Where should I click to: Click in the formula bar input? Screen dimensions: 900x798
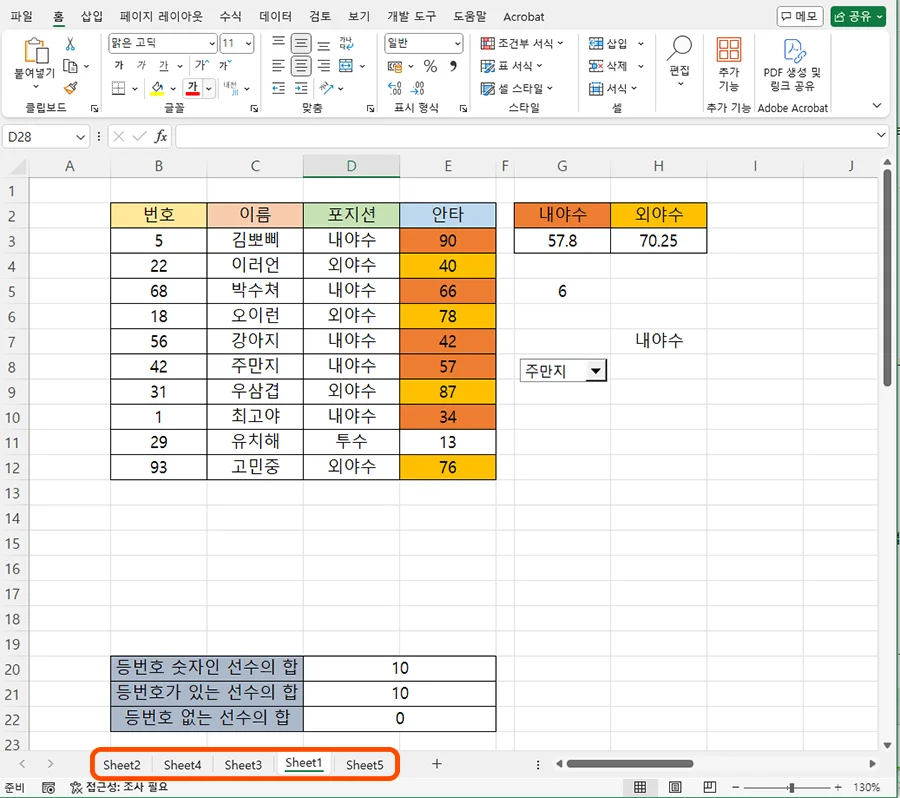pyautogui.click(x=525, y=137)
